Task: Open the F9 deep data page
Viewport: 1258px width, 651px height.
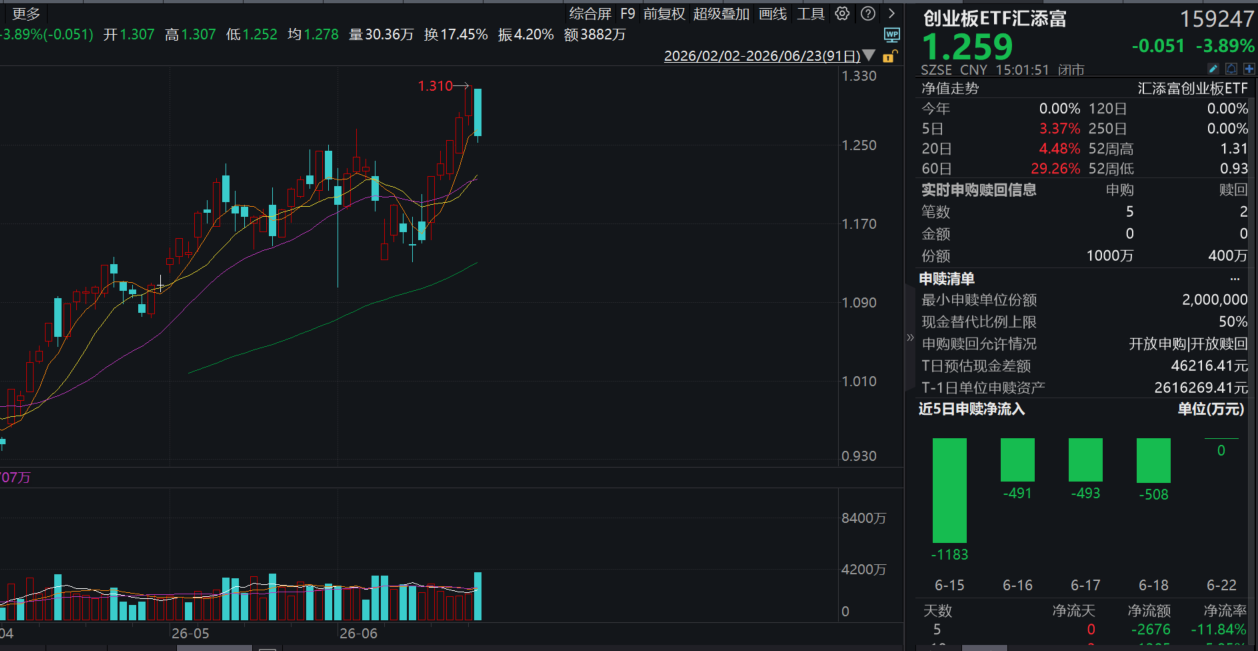Action: tap(627, 13)
